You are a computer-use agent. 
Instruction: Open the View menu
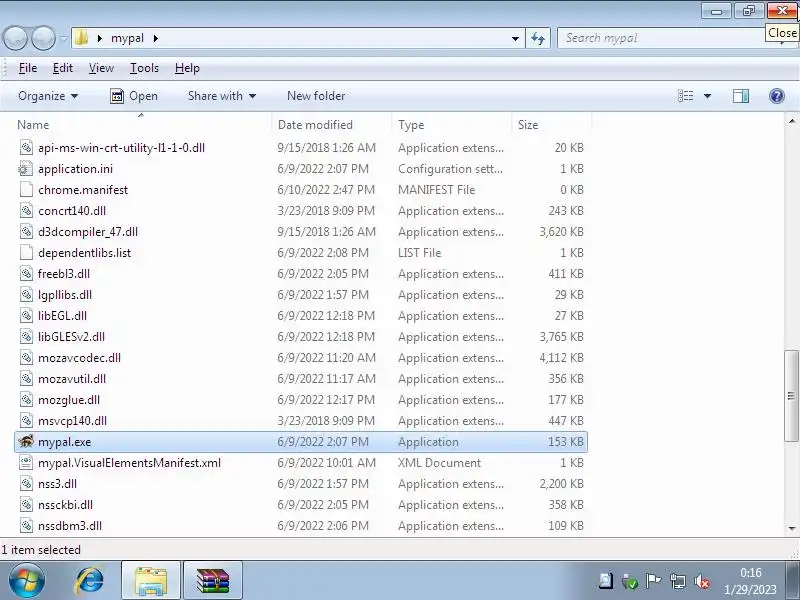101,68
